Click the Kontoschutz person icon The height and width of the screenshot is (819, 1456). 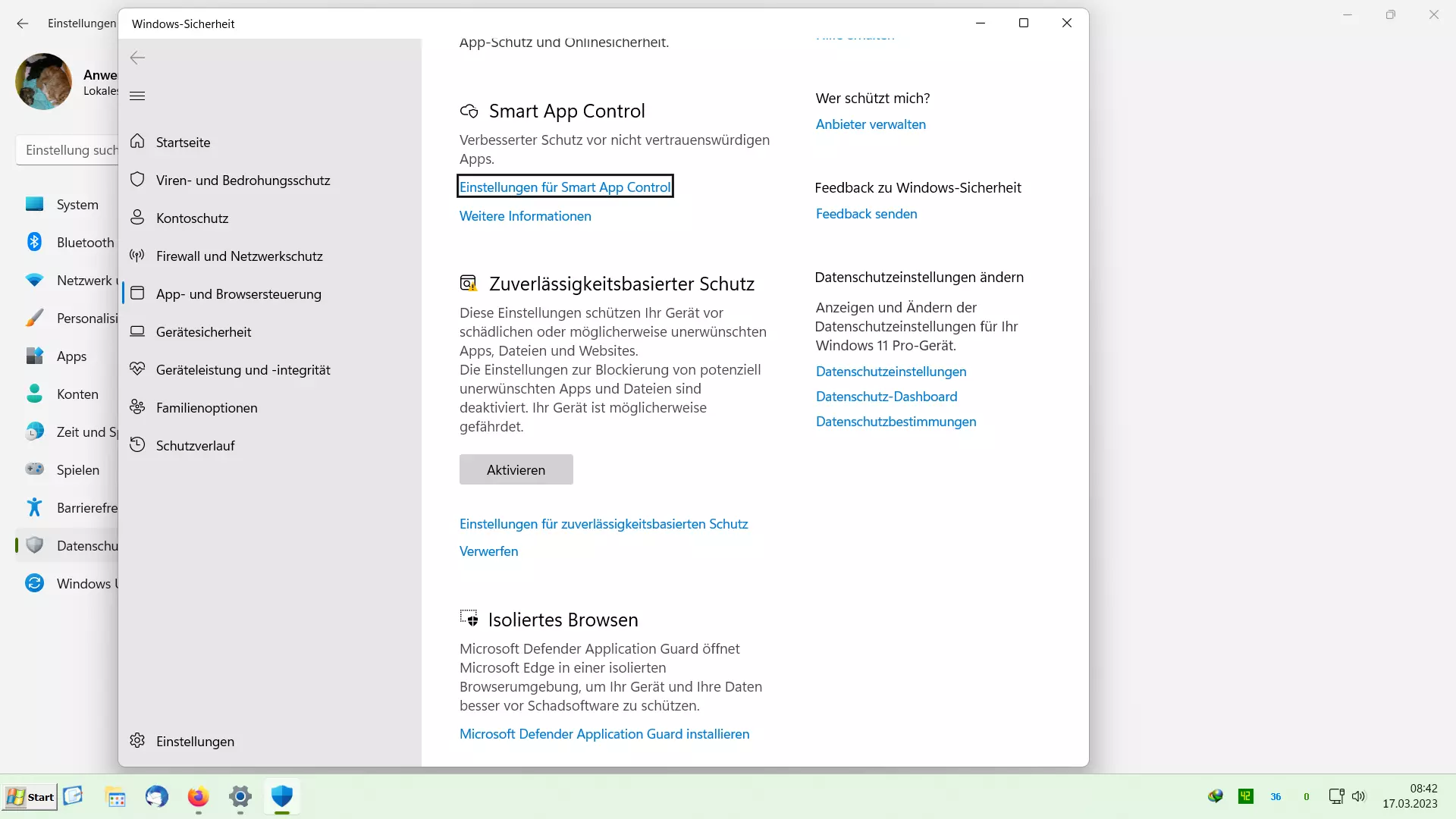[x=137, y=218]
